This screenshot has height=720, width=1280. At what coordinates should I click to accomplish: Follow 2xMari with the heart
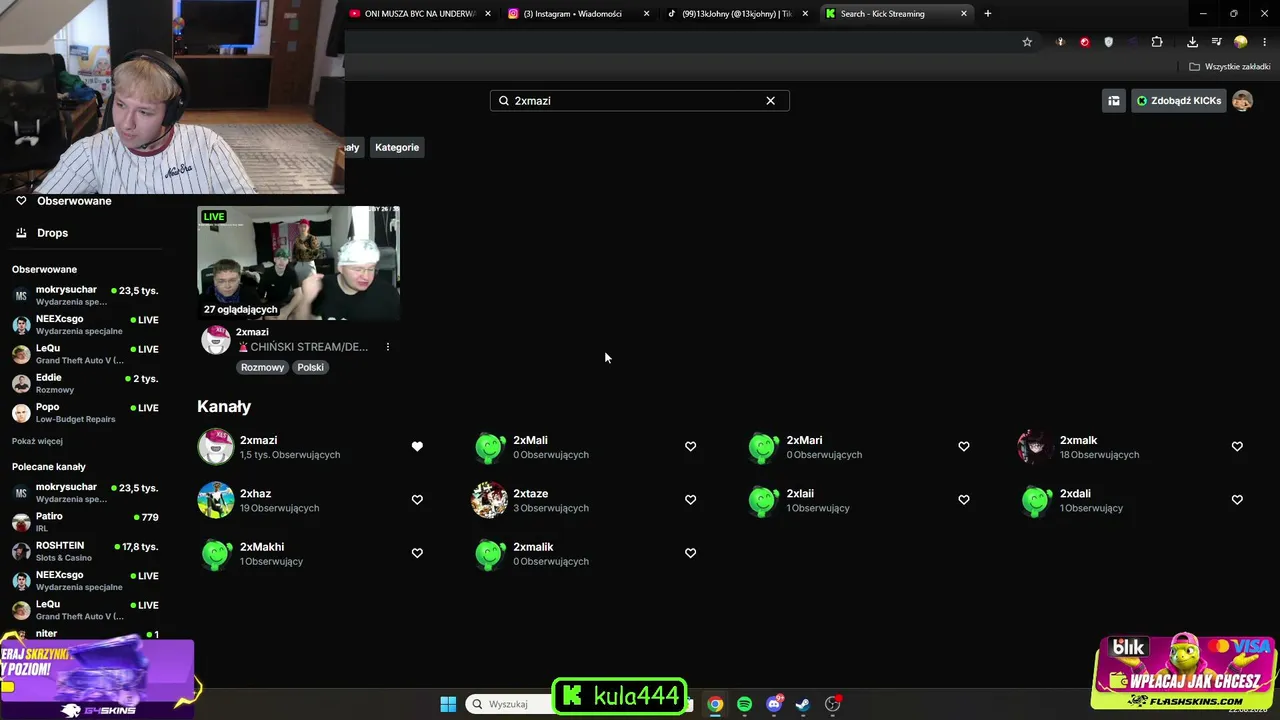pos(964,447)
